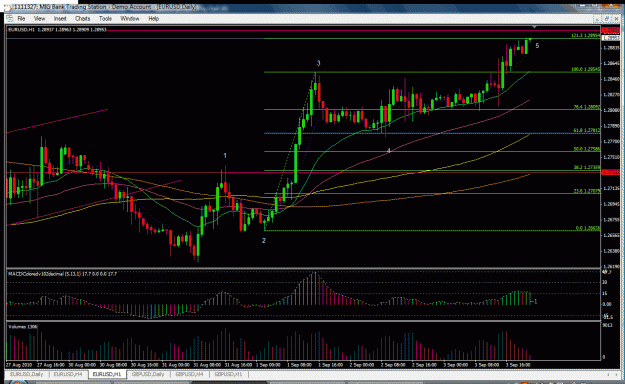Select the wave label 1 on chart
Viewport: 625px width, 384px height.
click(225, 156)
